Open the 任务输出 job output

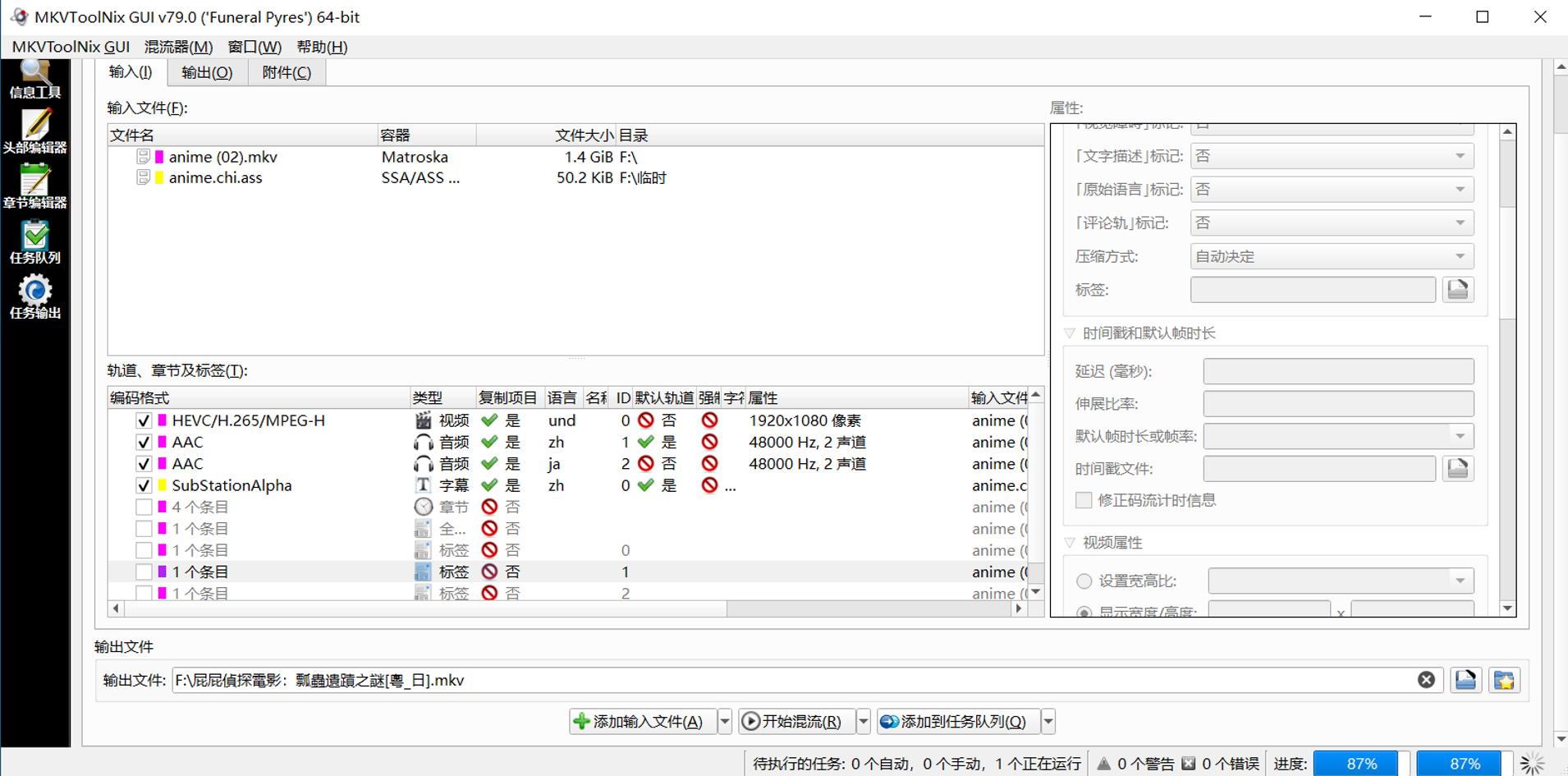(34, 297)
